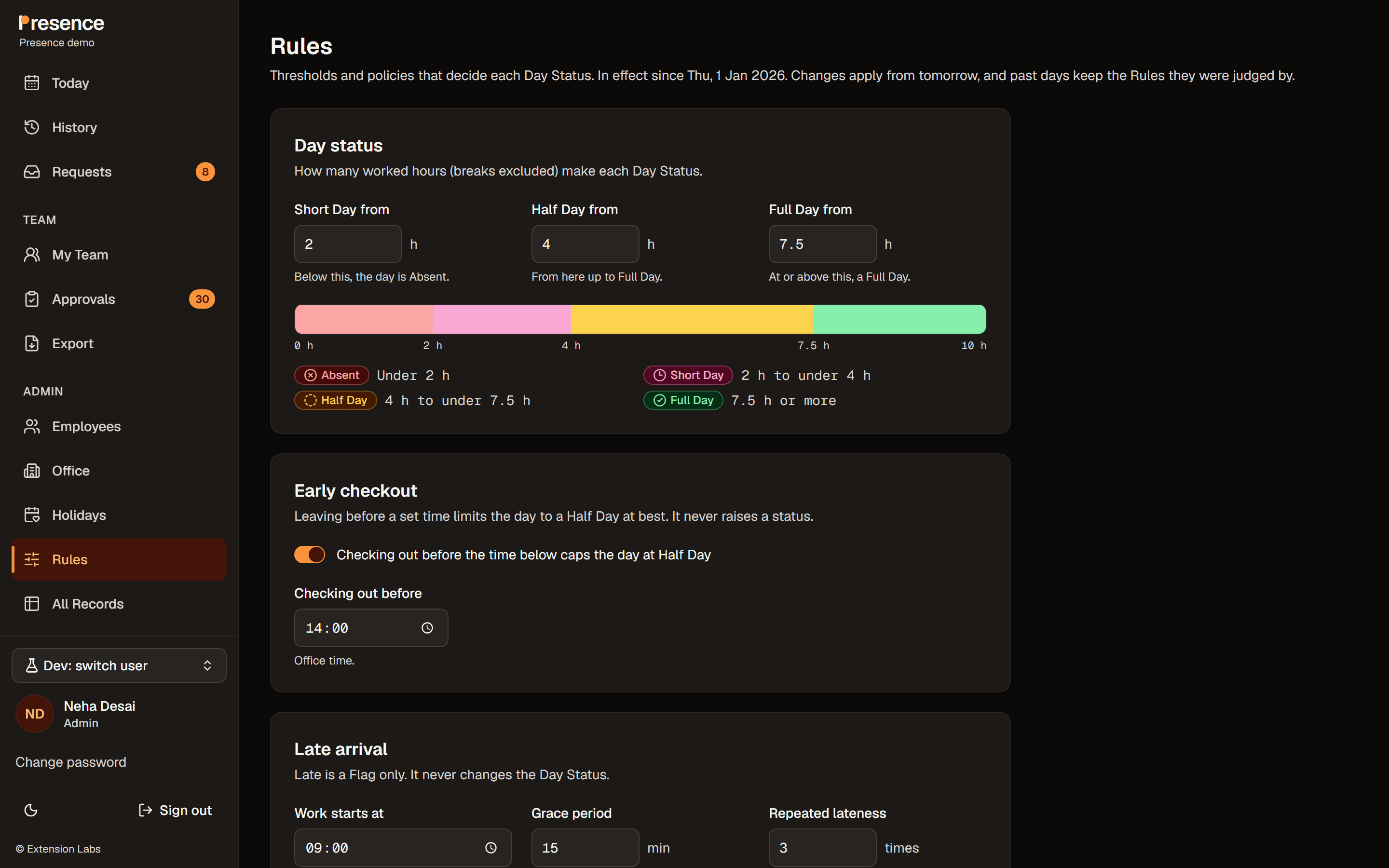
Task: Click the green Full Day bar segment
Action: [x=899, y=319]
